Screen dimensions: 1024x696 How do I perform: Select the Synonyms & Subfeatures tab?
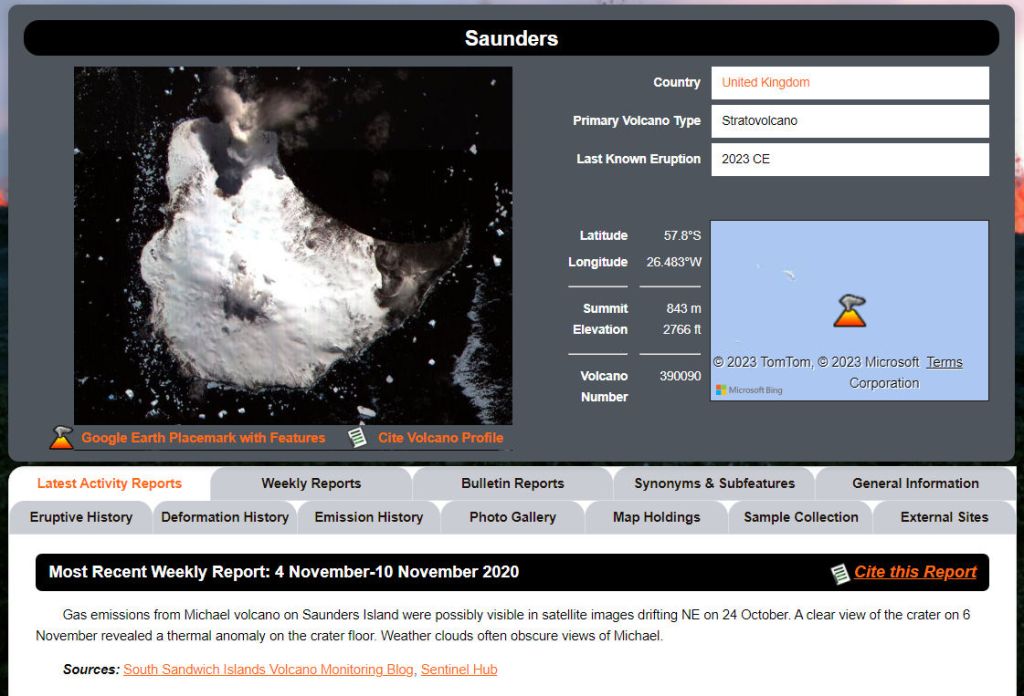coord(714,483)
